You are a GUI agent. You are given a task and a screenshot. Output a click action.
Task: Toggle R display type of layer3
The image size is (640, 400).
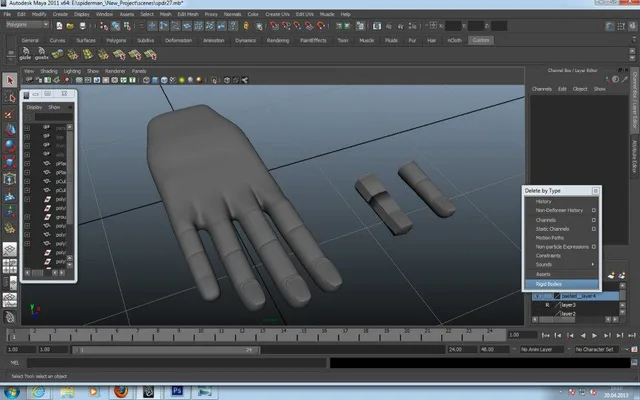click(x=547, y=305)
